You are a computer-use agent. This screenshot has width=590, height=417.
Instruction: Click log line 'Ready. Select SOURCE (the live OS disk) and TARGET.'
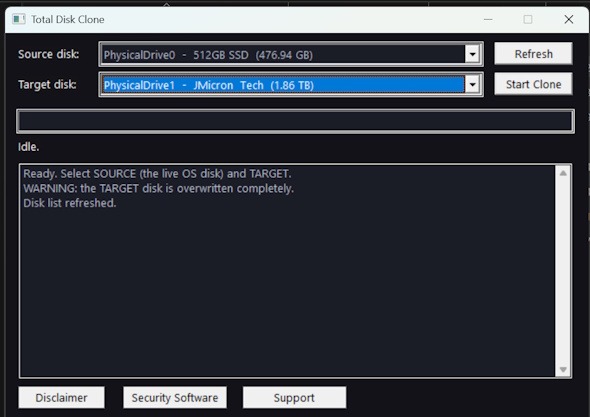(x=157, y=173)
